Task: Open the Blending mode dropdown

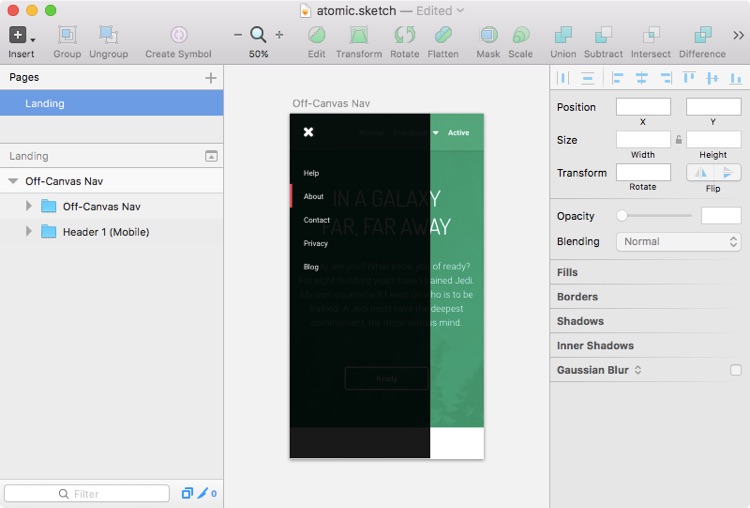Action: pyautogui.click(x=678, y=241)
